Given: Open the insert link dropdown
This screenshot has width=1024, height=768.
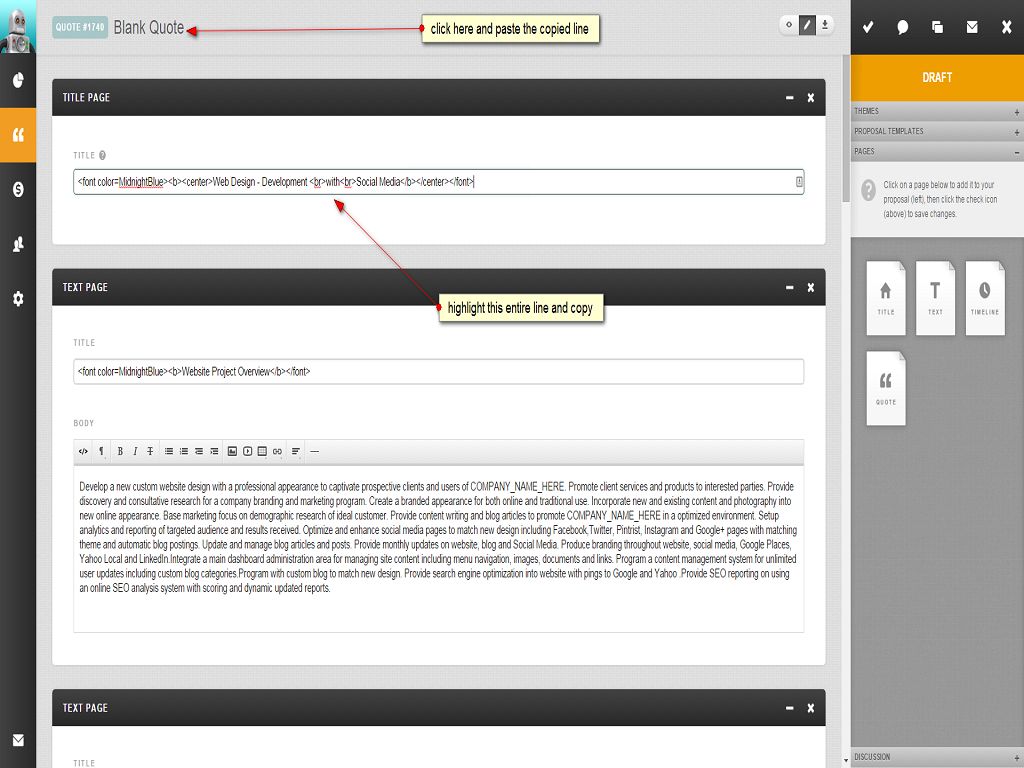Looking at the screenshot, I should (x=278, y=451).
